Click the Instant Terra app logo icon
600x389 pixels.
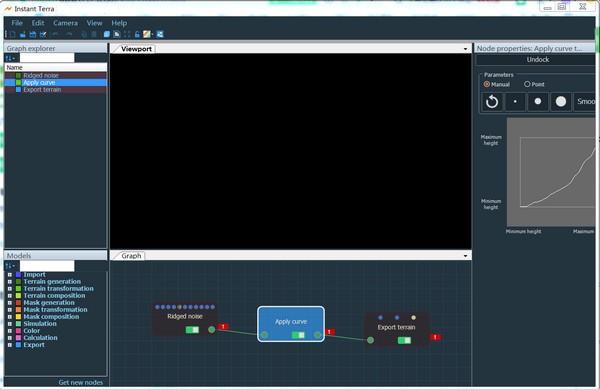pyautogui.click(x=8, y=8)
